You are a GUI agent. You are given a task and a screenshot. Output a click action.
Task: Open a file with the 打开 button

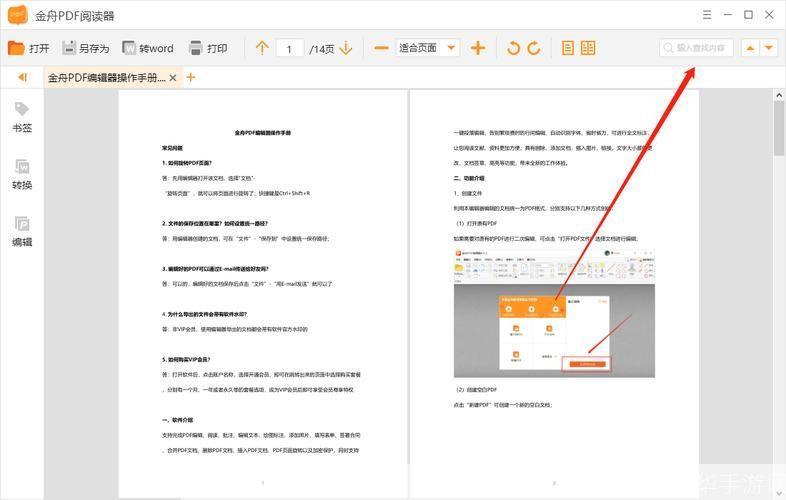pos(29,48)
